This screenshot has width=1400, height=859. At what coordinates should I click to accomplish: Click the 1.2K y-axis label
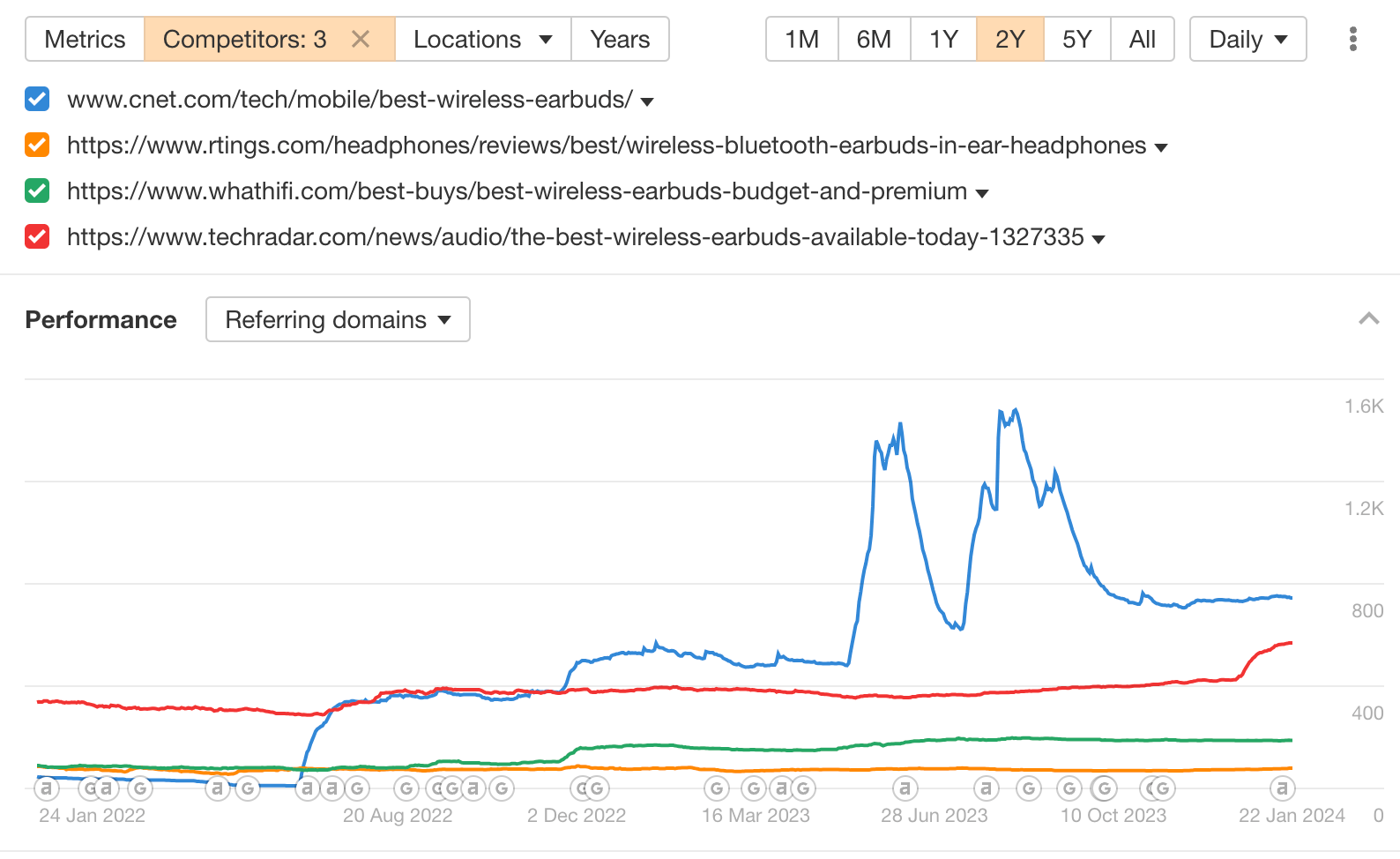point(1364,508)
